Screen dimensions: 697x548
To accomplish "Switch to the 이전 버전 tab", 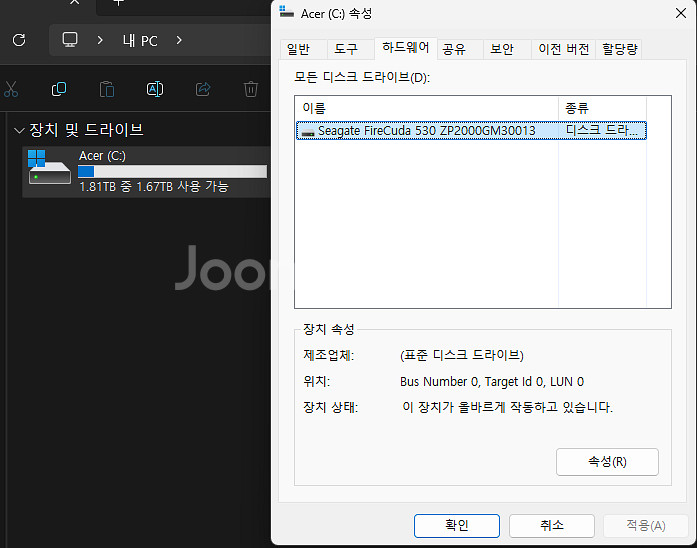I will (564, 49).
